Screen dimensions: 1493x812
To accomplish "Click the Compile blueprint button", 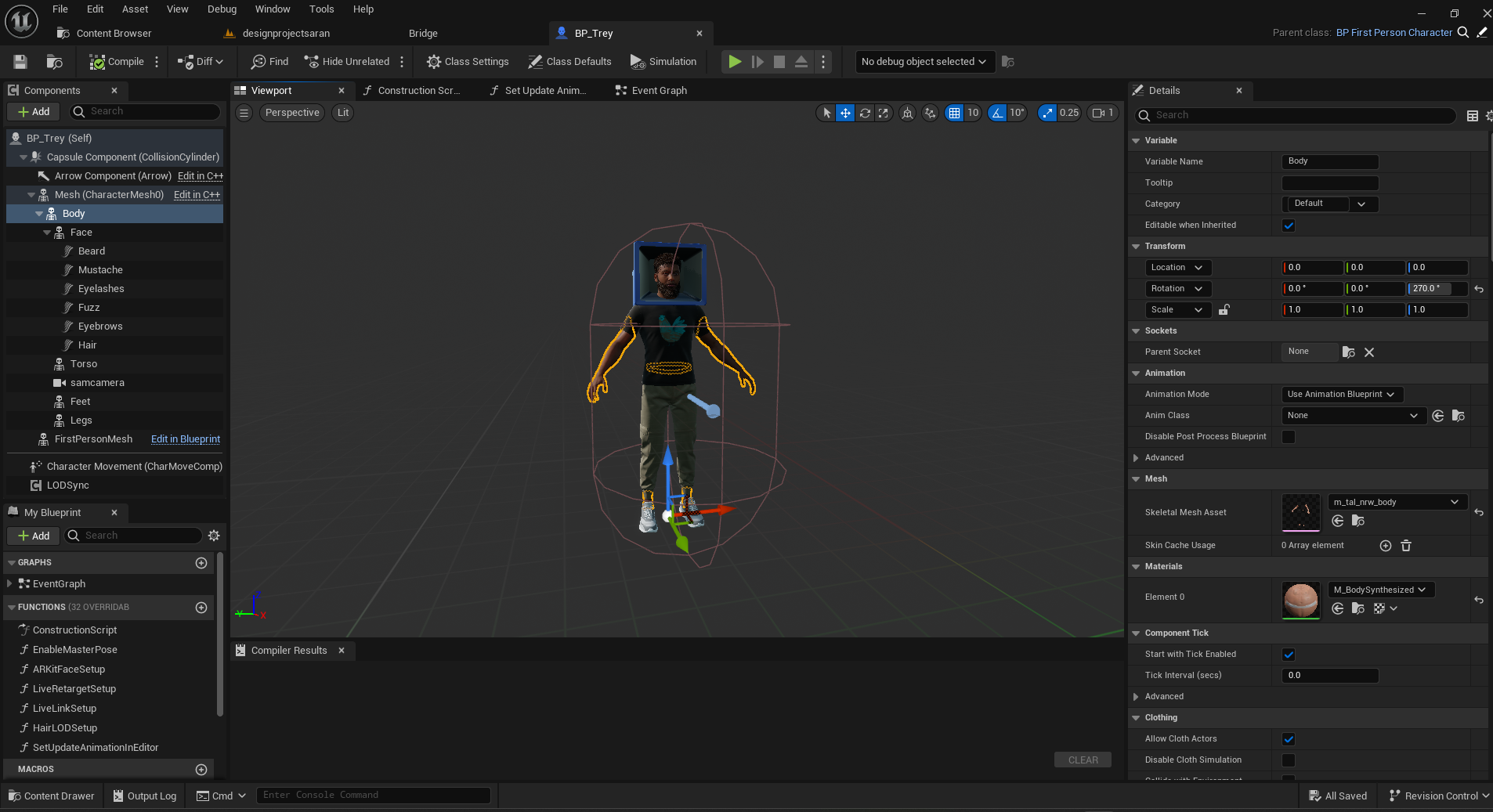I will [x=117, y=62].
